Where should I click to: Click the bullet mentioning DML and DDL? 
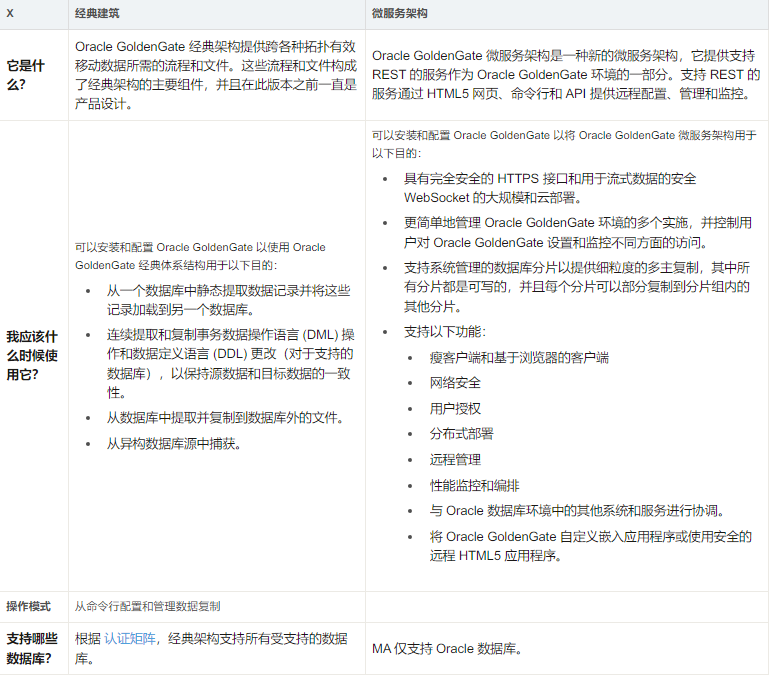(231, 364)
